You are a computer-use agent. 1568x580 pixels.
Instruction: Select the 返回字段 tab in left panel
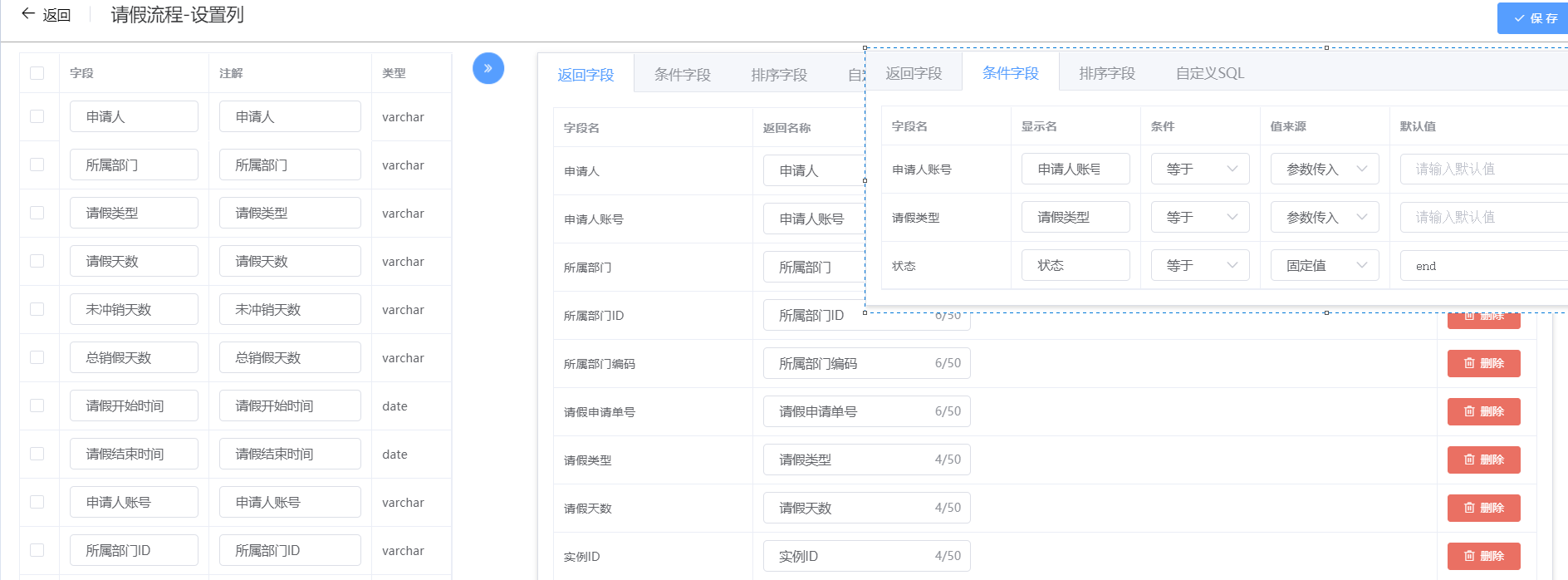pyautogui.click(x=586, y=75)
